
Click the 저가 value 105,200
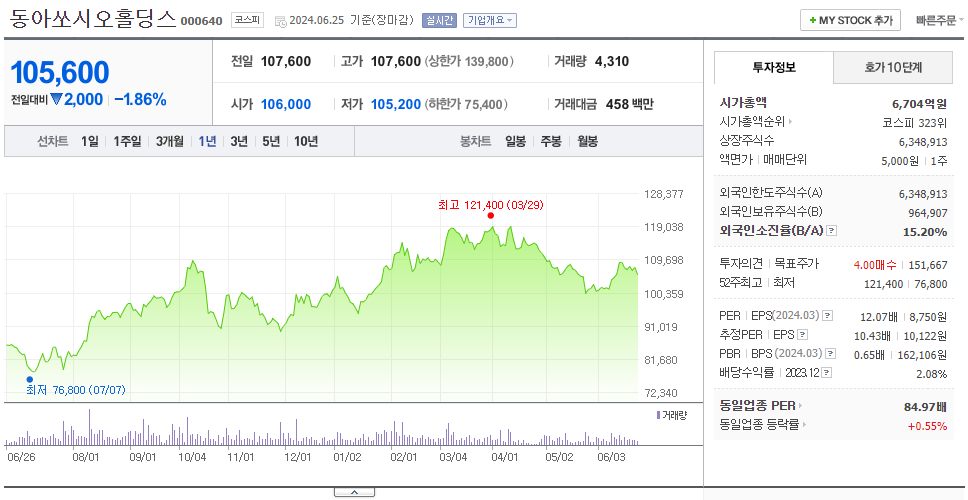tap(396, 104)
